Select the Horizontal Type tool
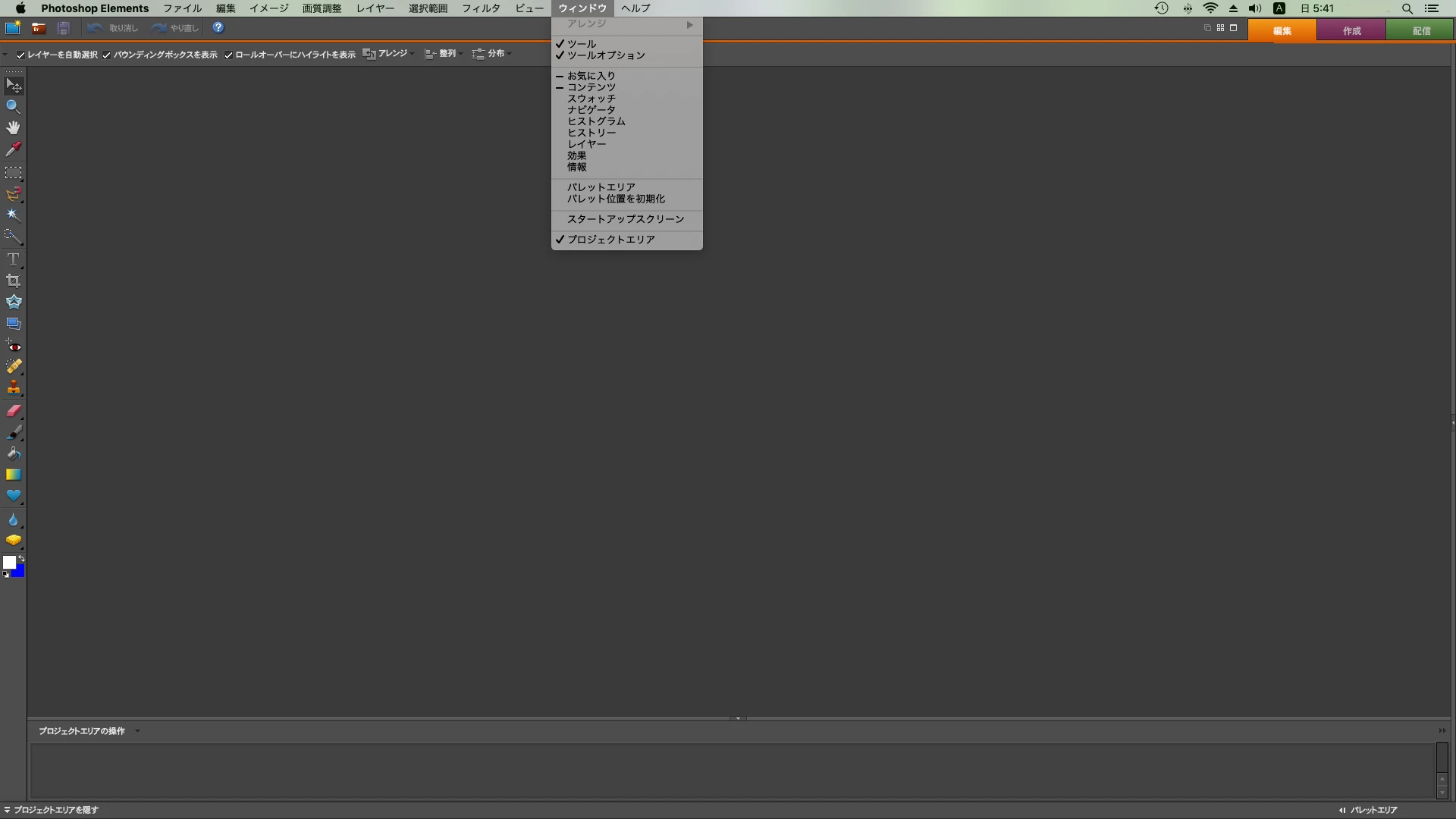This screenshot has width=1456, height=819. tap(13, 259)
